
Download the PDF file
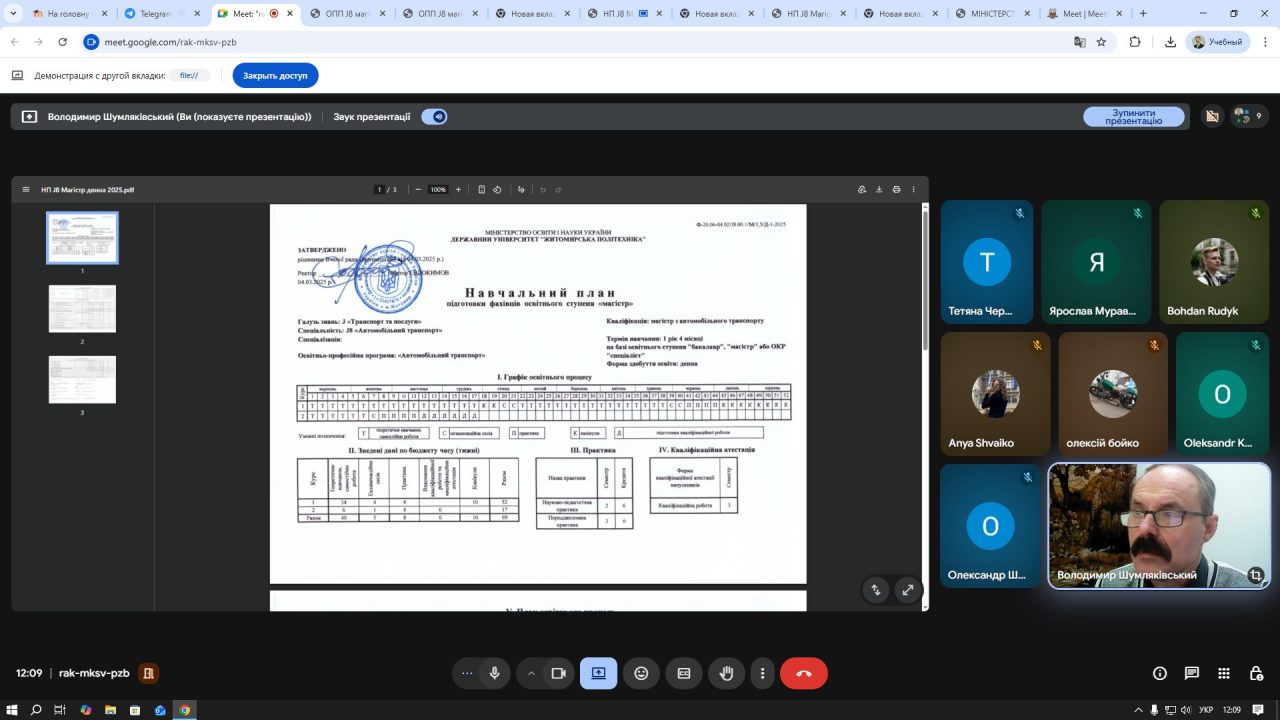(879, 189)
